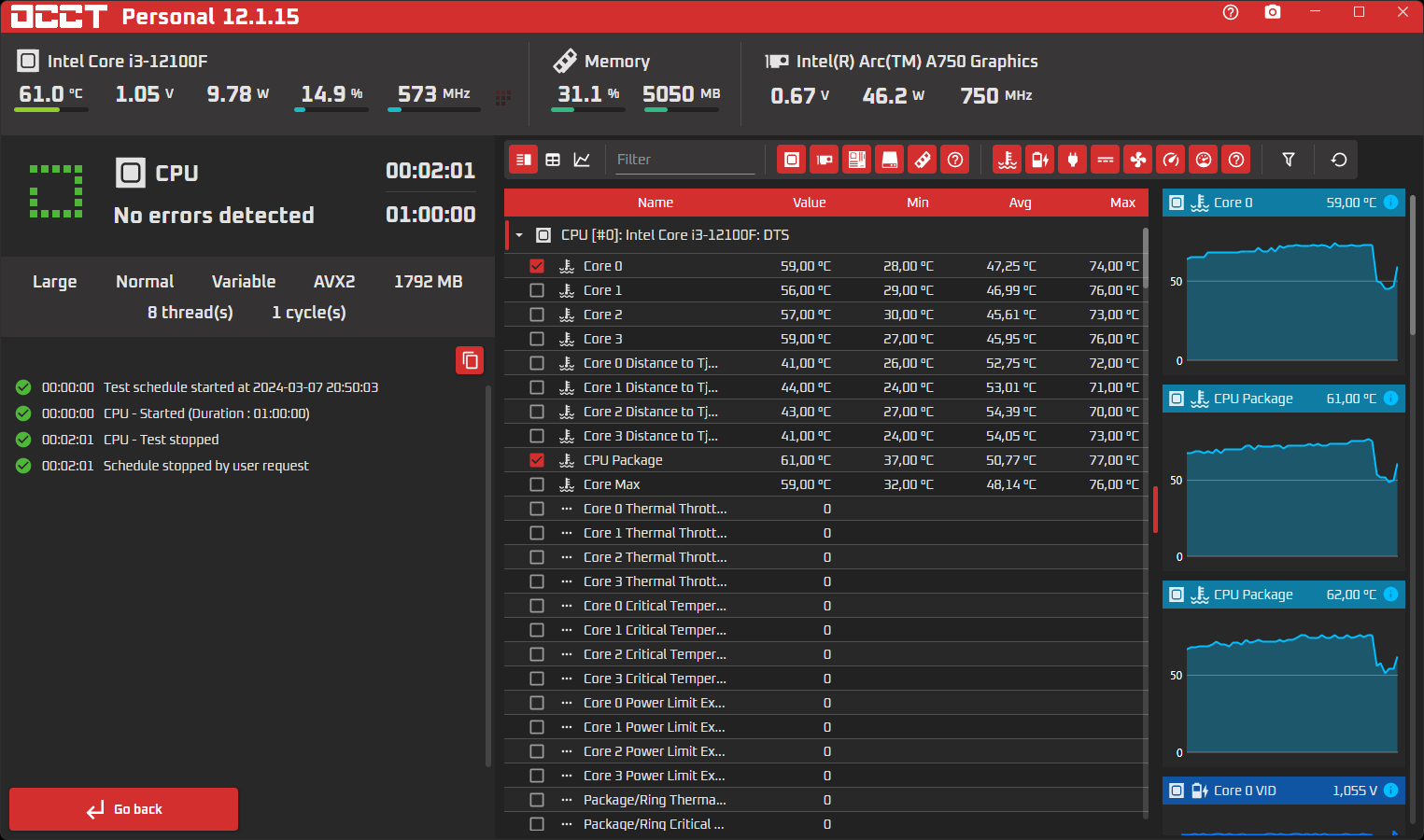Click the 'Schedule stopped by user request' log entry
Screen dimensions: 1424x840
[x=205, y=466]
